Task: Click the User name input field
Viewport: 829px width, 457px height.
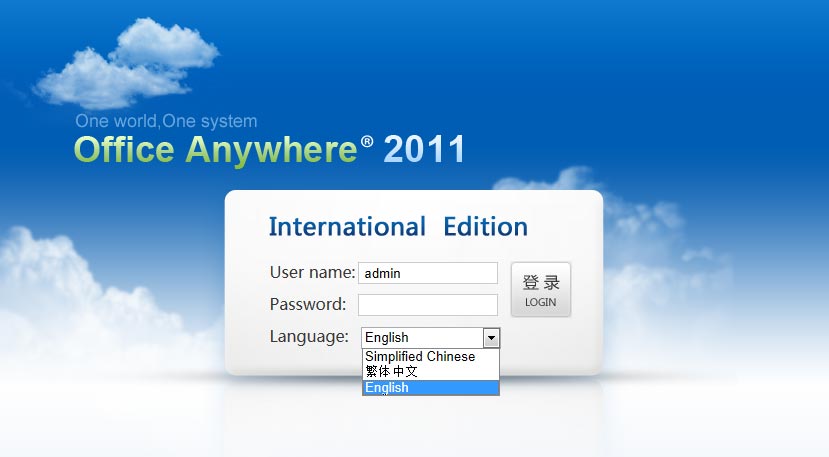Action: [428, 273]
